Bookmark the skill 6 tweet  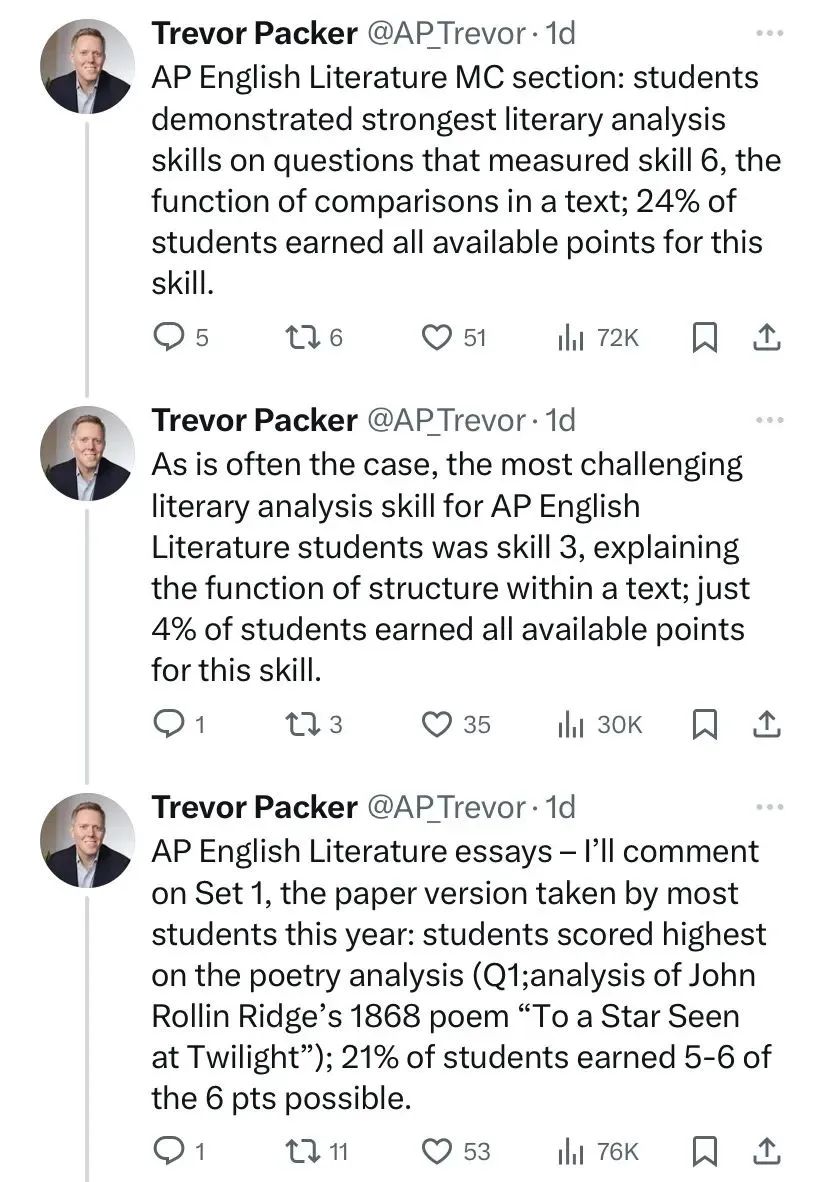coord(704,337)
